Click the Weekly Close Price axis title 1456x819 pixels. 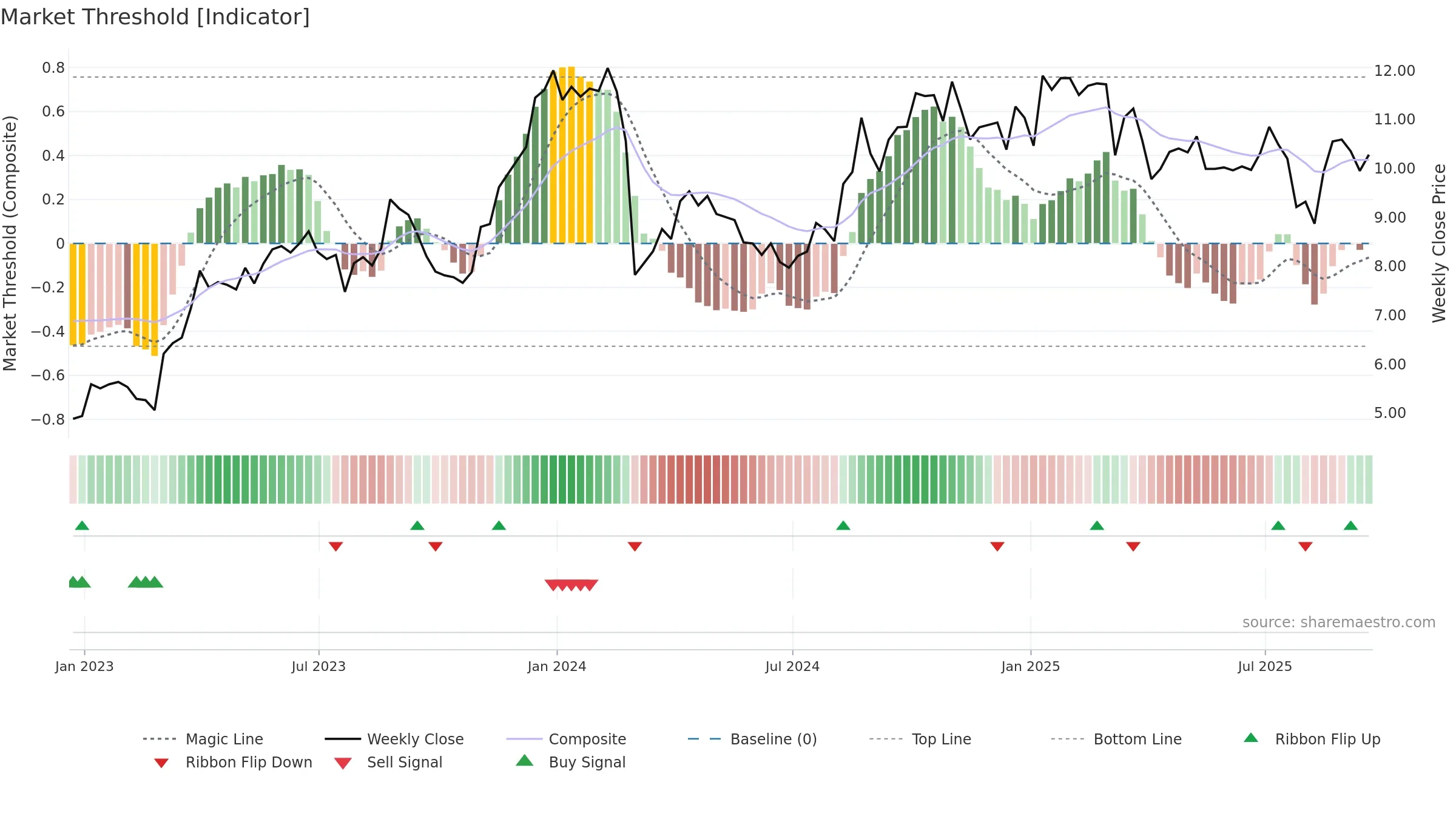tap(1439, 243)
